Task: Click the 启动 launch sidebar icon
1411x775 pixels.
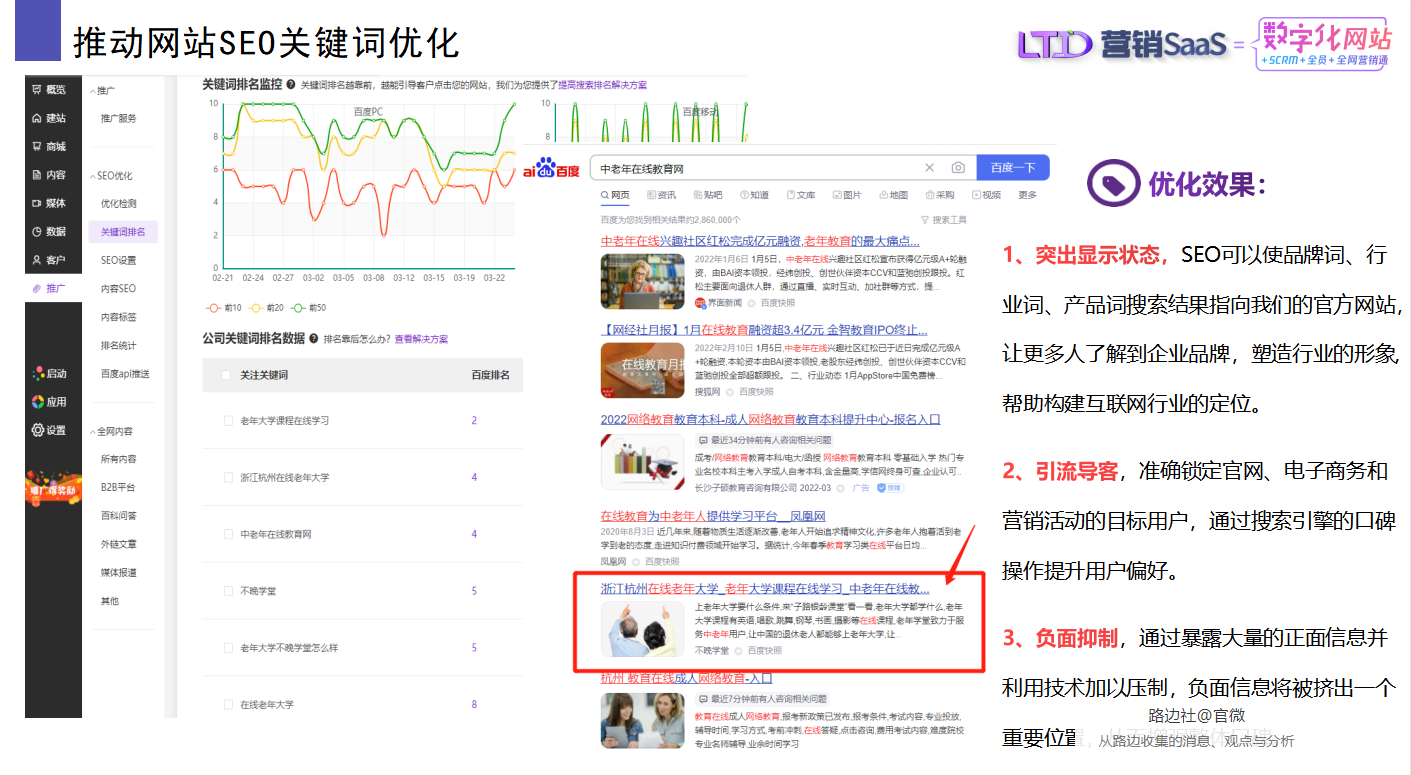Action: (x=37, y=373)
